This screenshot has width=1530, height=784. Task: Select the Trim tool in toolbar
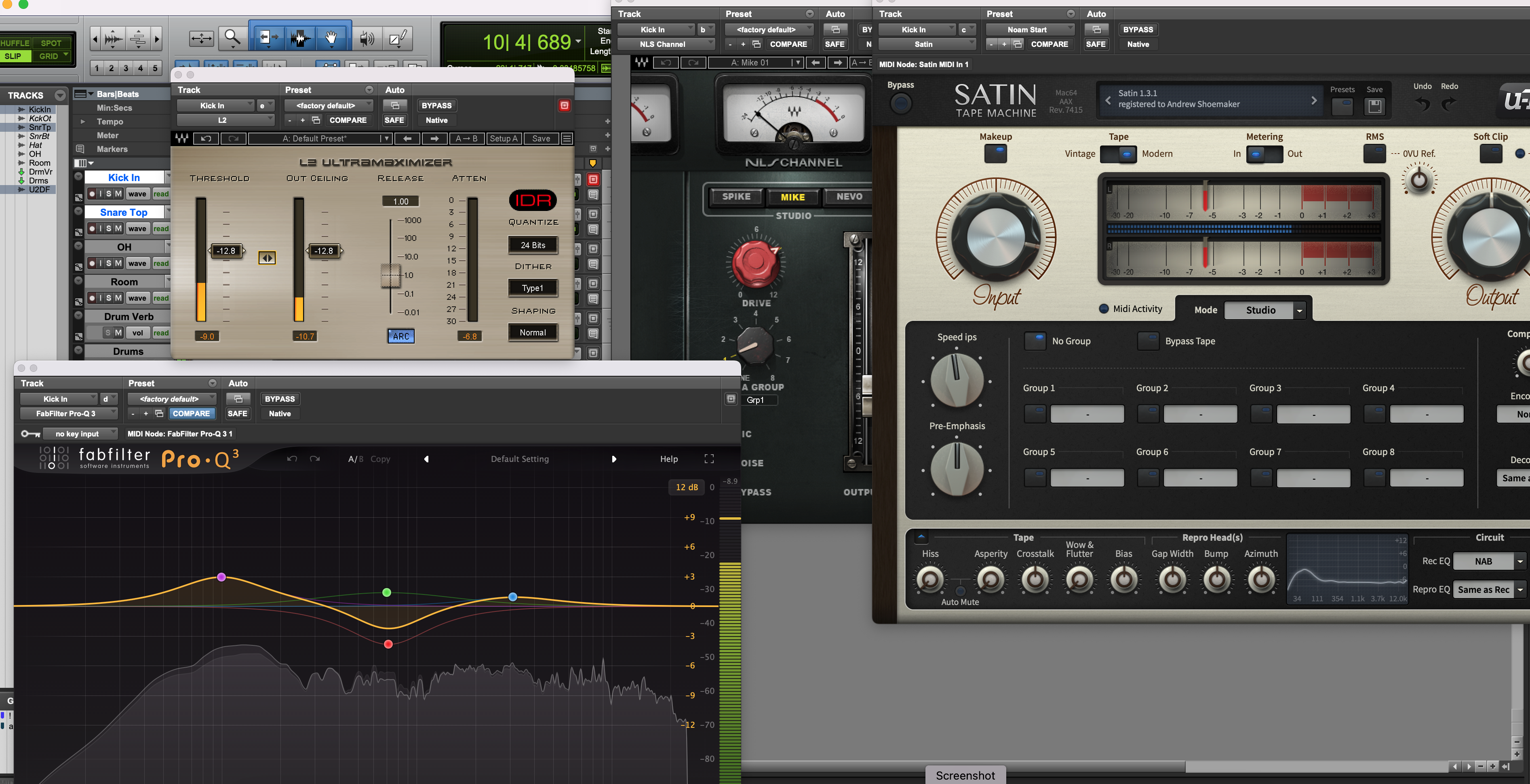coord(268,39)
